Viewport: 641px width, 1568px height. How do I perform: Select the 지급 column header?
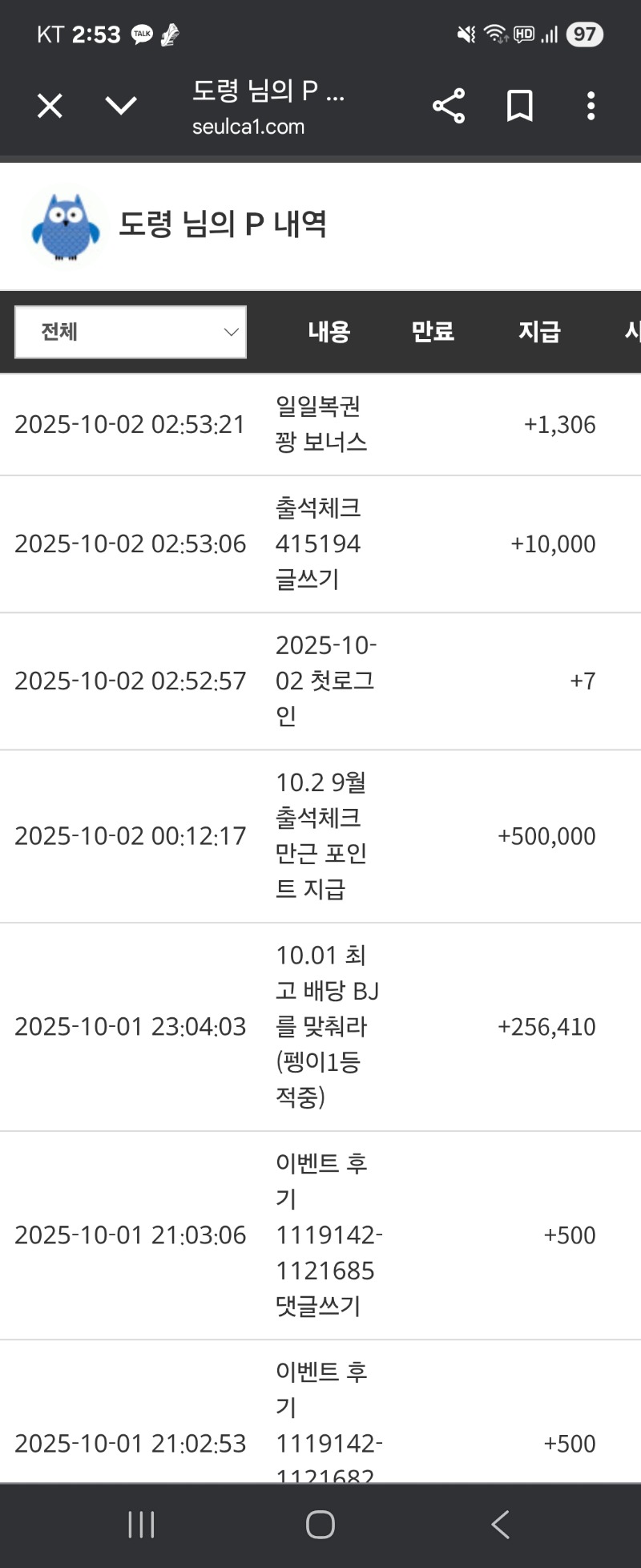539,332
